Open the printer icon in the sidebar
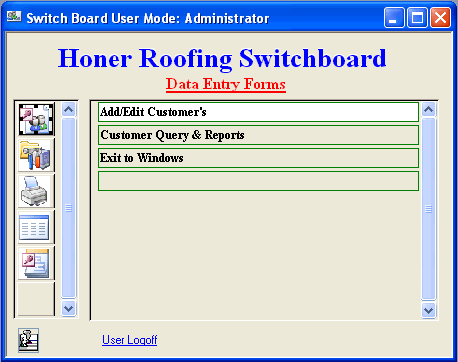458x362 pixels. 36,191
